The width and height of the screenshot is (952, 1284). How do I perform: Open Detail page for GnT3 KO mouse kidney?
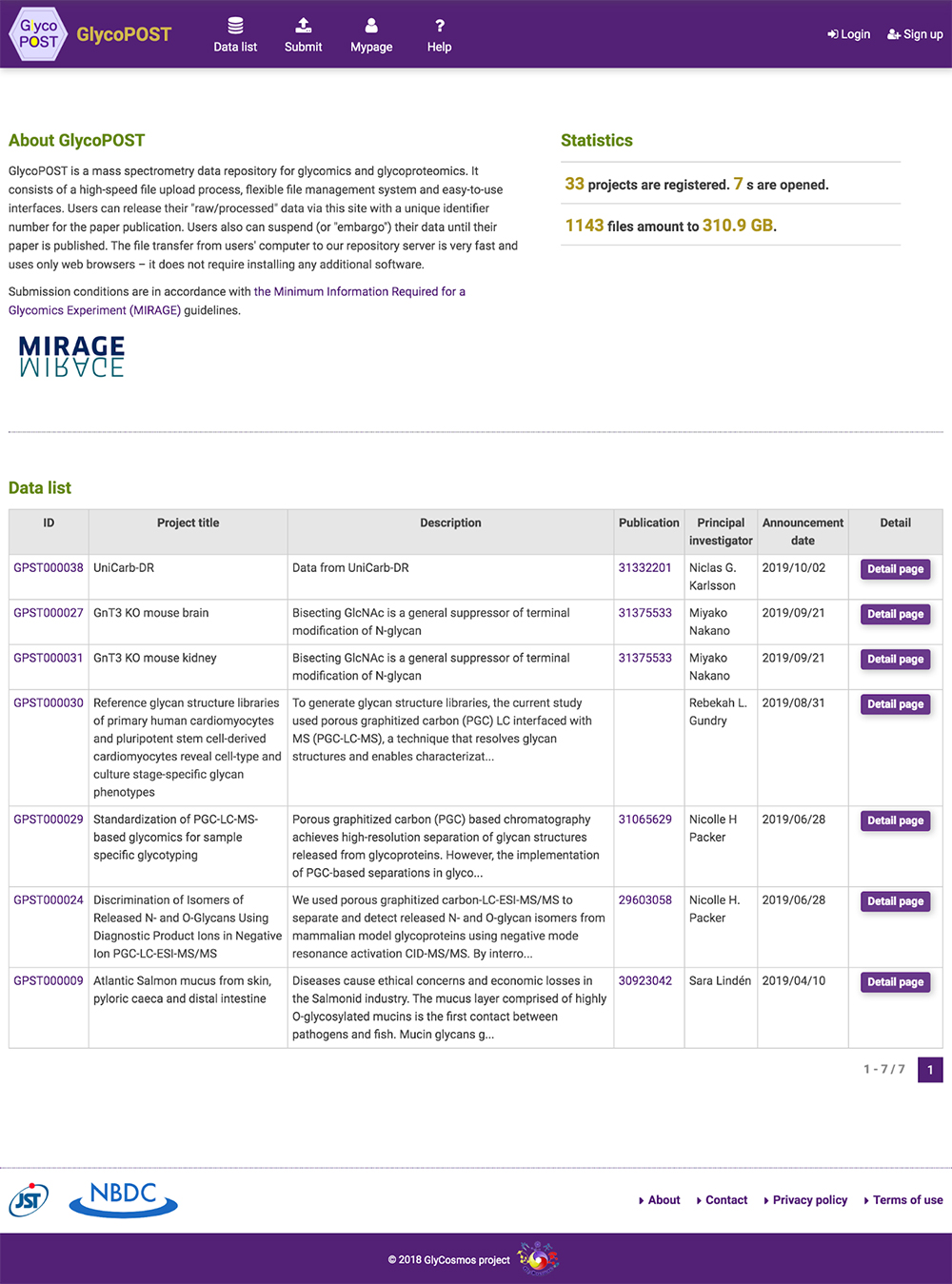[895, 659]
